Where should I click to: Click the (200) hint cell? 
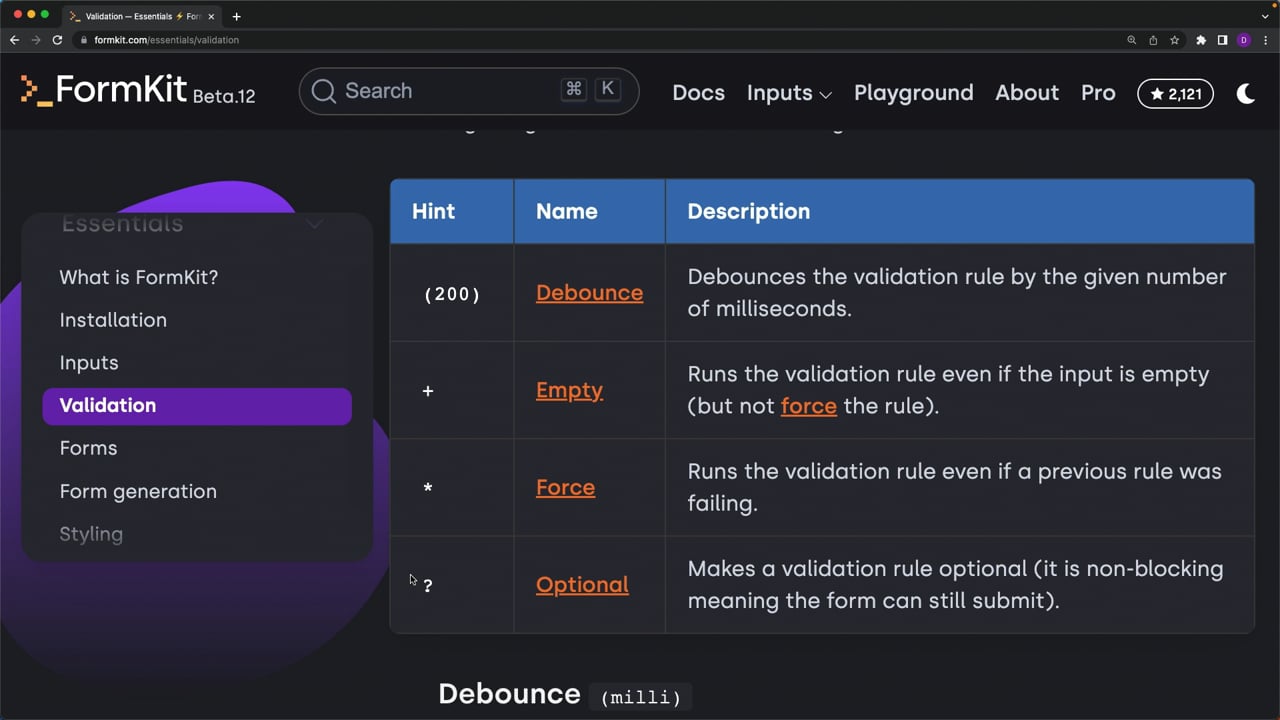[452, 294]
